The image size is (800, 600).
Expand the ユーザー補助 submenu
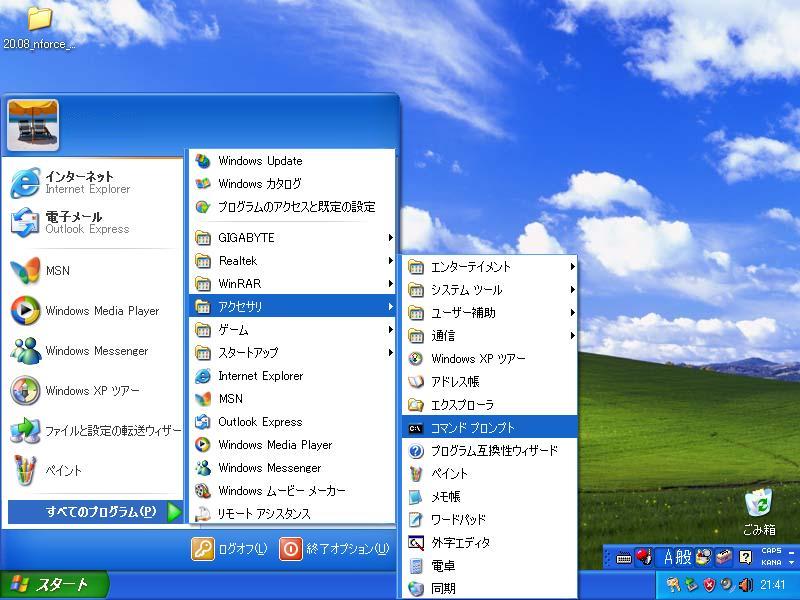coord(490,313)
